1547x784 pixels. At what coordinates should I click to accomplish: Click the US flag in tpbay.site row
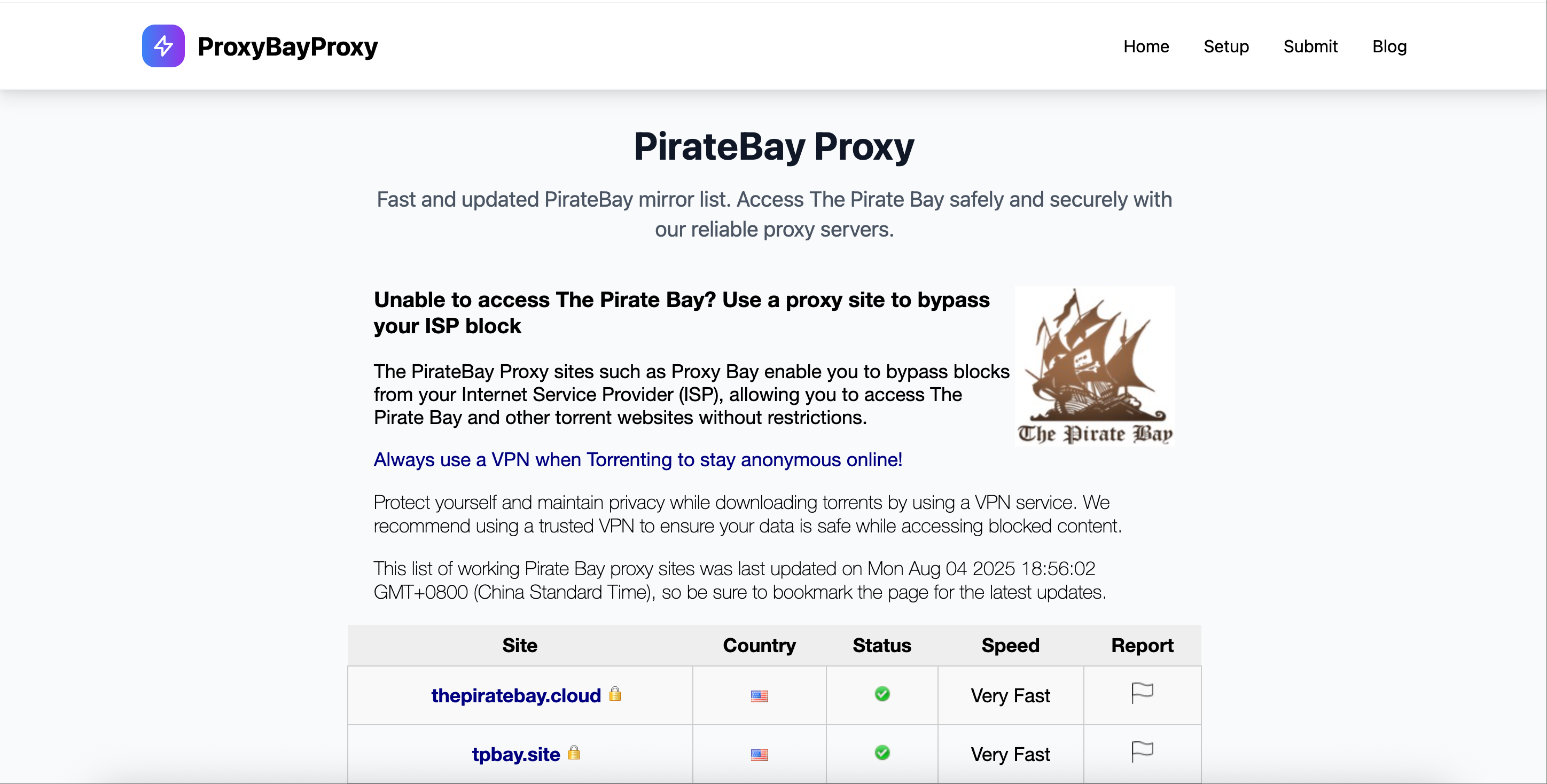[x=759, y=755]
